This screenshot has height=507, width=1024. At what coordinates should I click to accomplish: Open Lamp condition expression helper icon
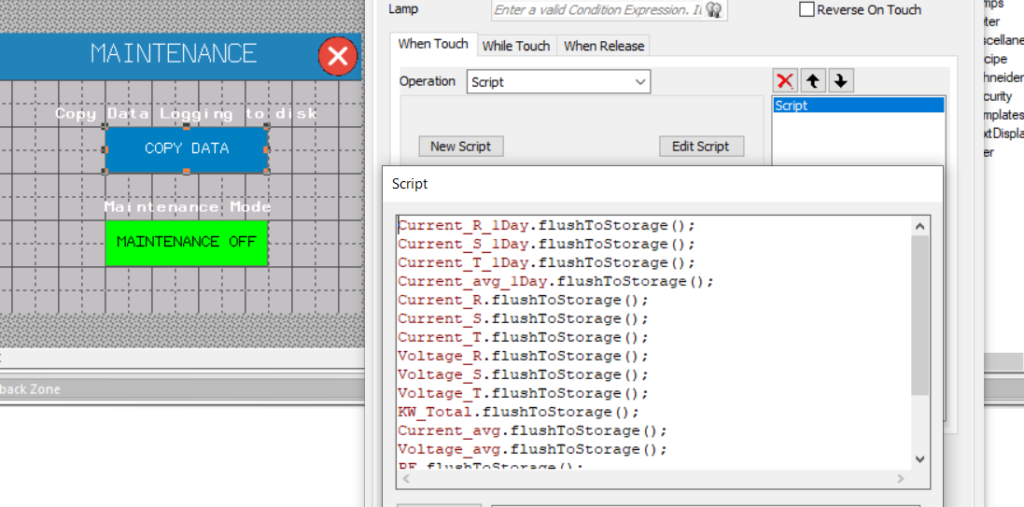click(x=714, y=10)
